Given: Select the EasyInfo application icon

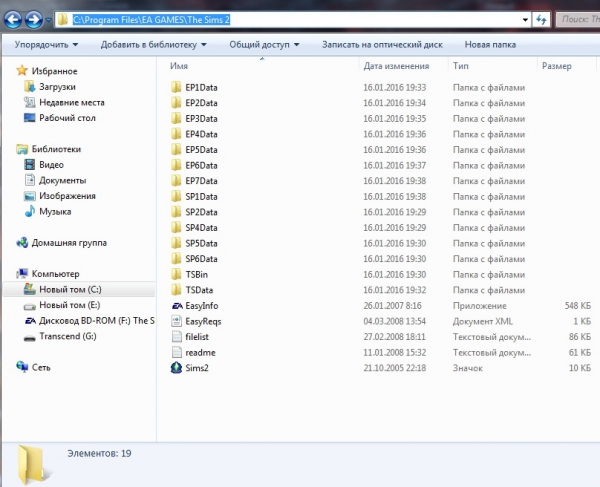Looking at the screenshot, I should (x=176, y=306).
